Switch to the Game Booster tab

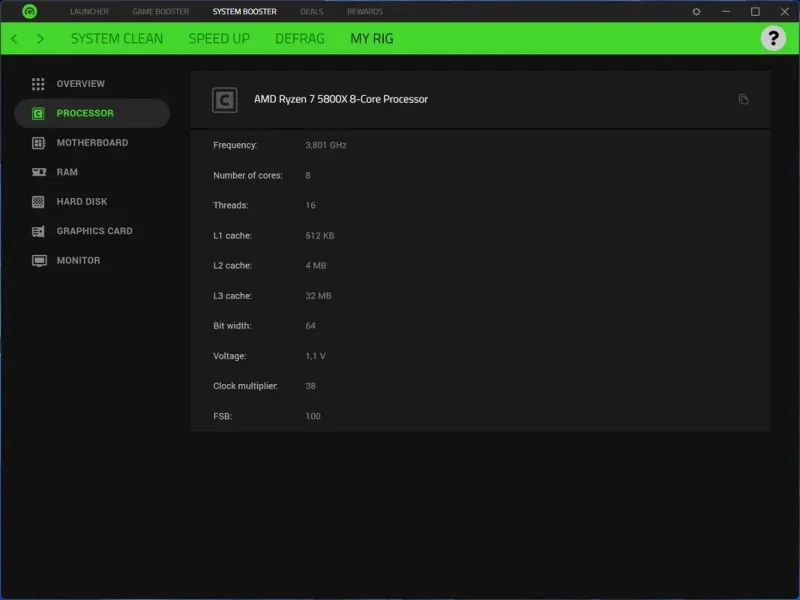[161, 11]
